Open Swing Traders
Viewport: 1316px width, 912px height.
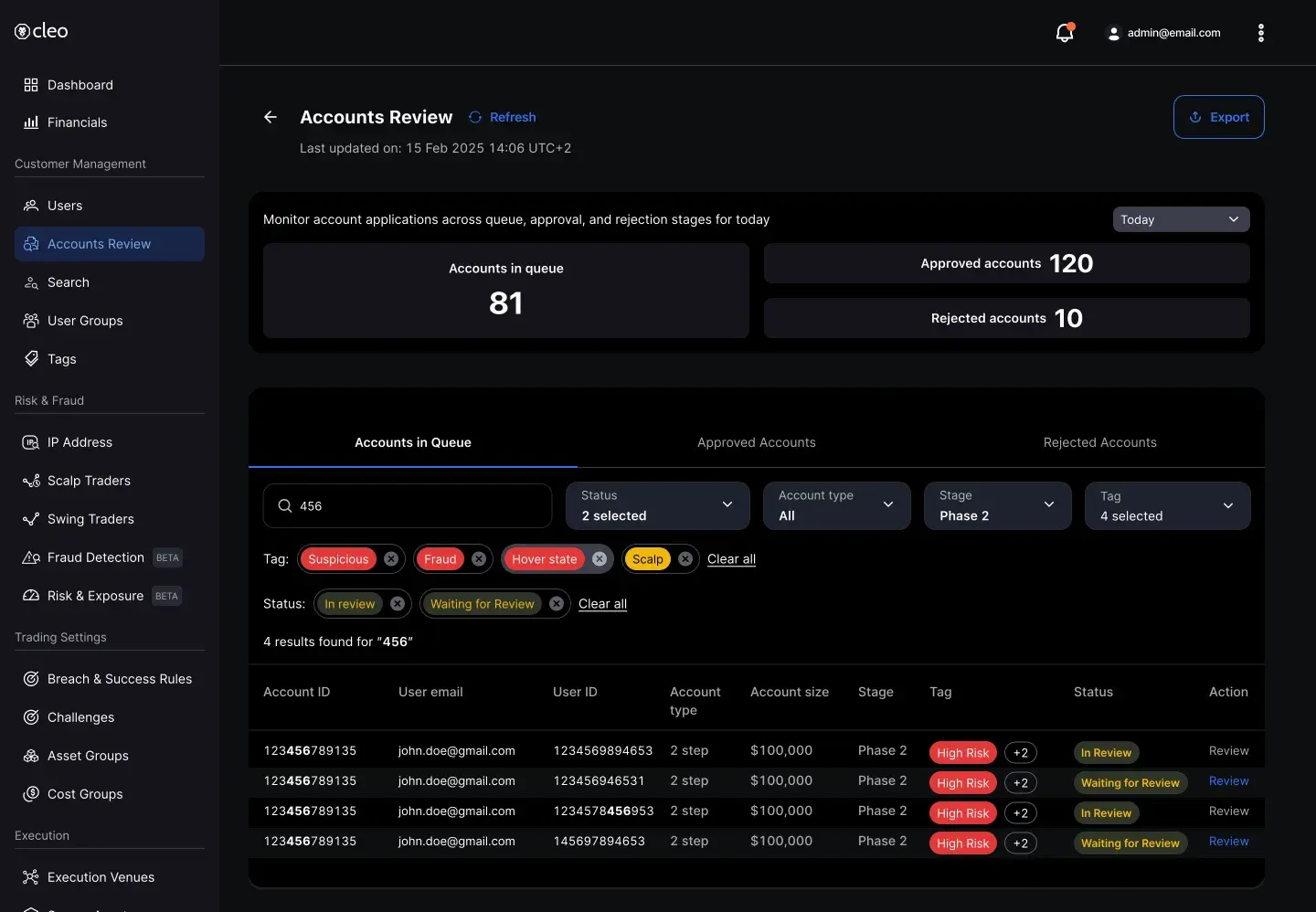[x=110, y=519]
